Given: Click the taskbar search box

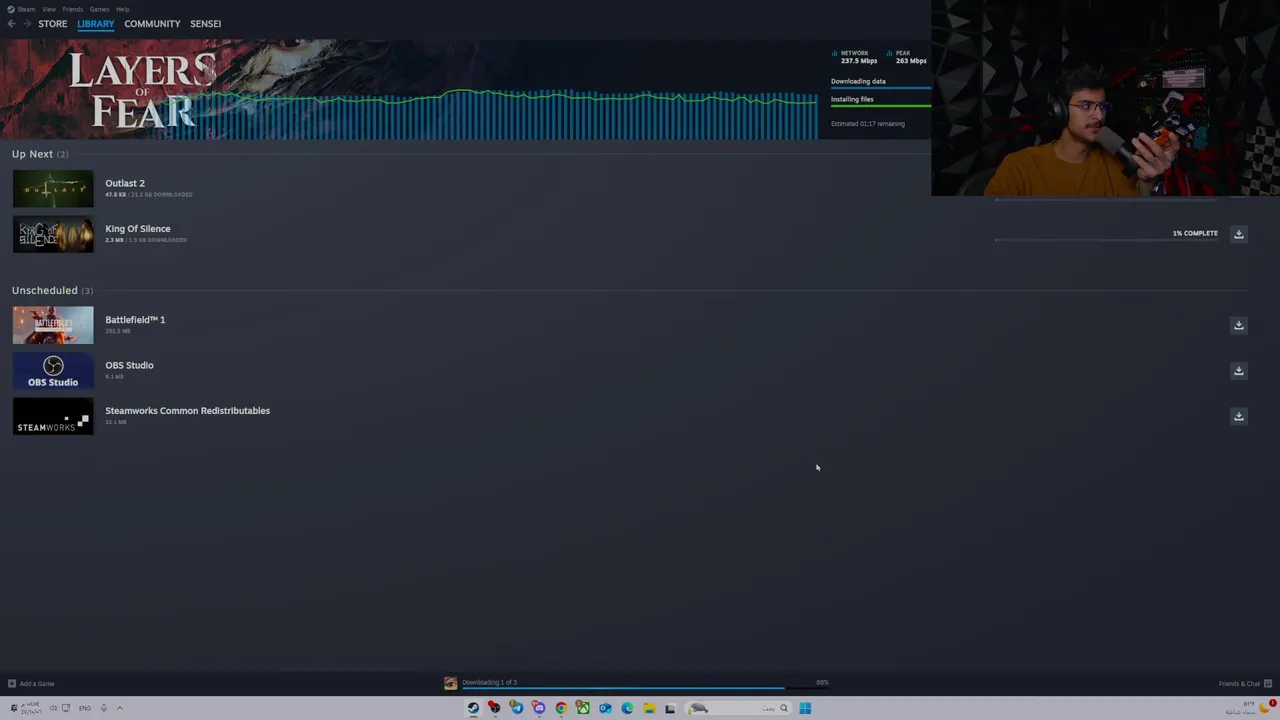Looking at the screenshot, I should click(x=738, y=708).
